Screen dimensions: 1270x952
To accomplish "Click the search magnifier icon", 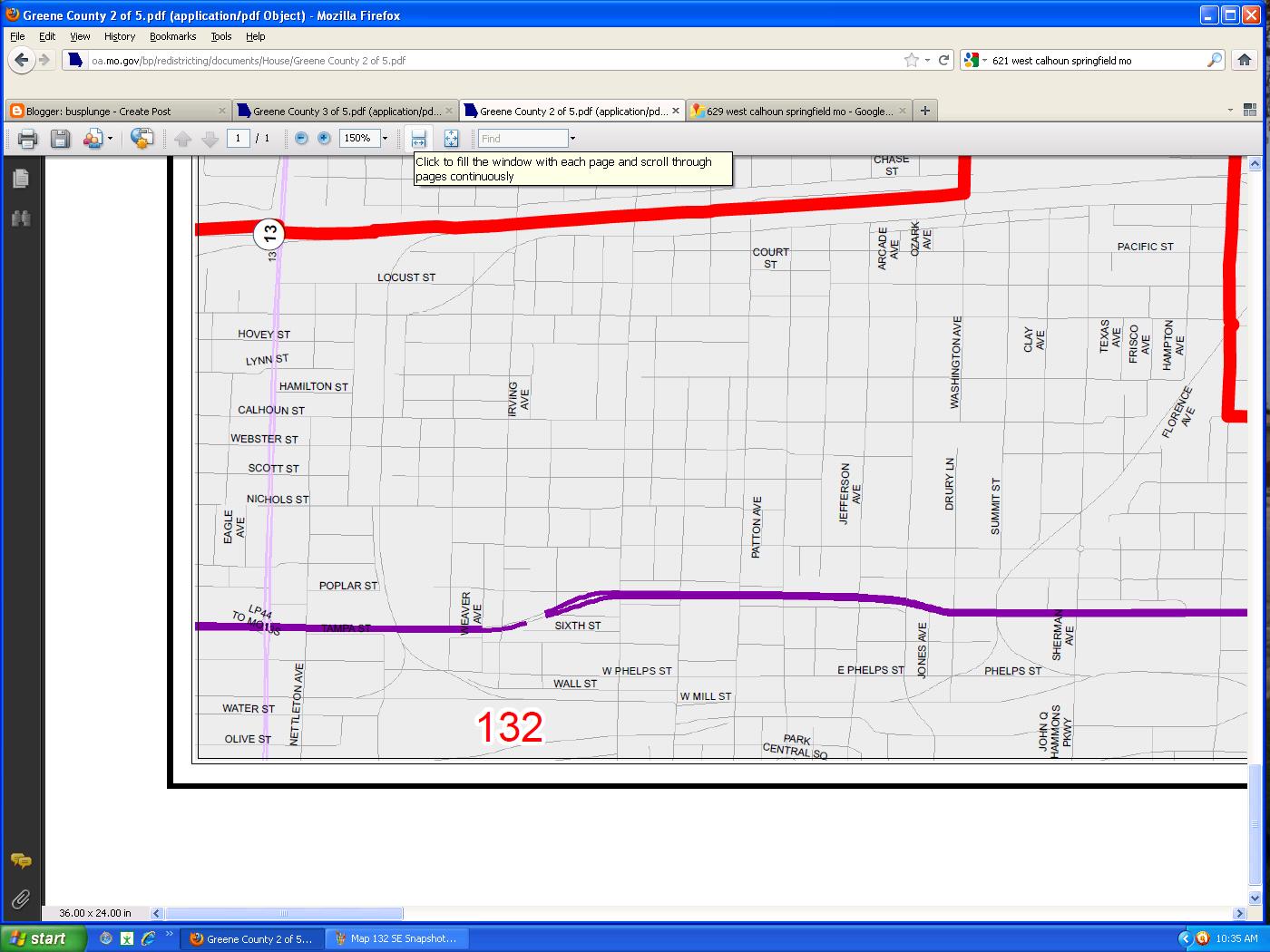I will pyautogui.click(x=1215, y=61).
